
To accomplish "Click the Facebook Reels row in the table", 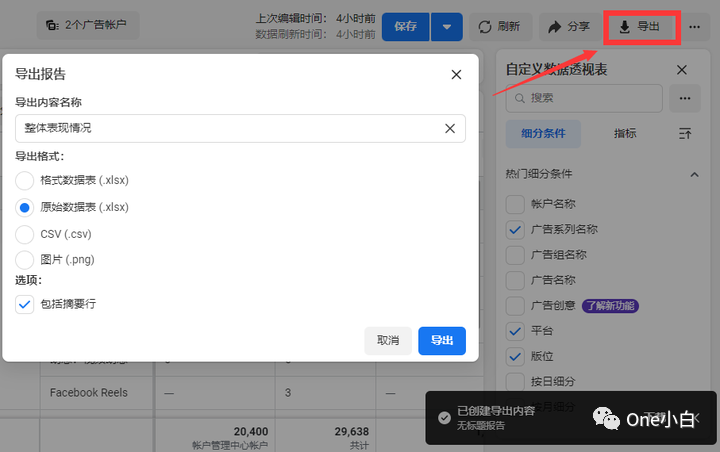I will point(89,393).
